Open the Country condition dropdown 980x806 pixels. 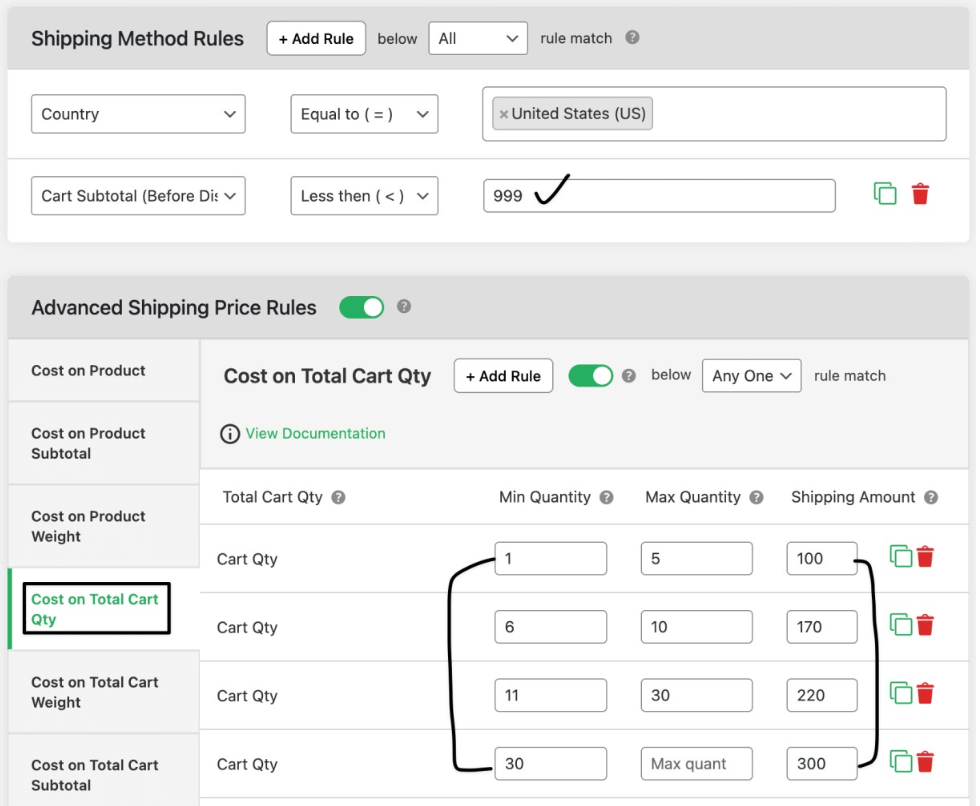coord(138,114)
